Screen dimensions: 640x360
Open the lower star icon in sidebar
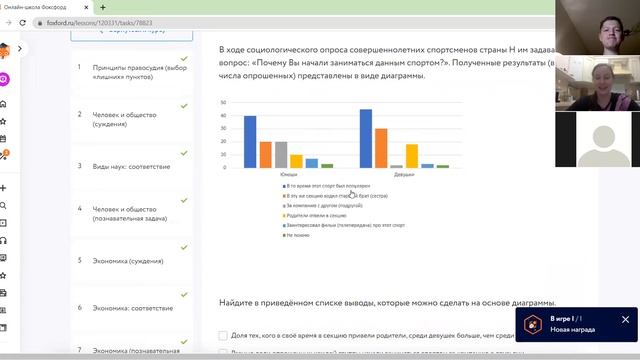[x=3, y=276]
